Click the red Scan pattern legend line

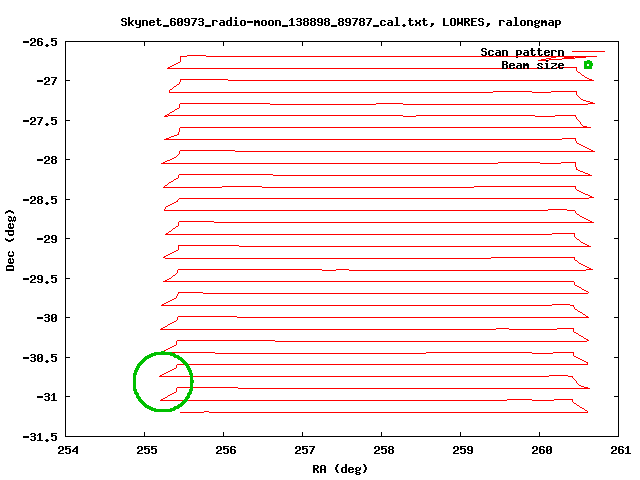pos(587,52)
